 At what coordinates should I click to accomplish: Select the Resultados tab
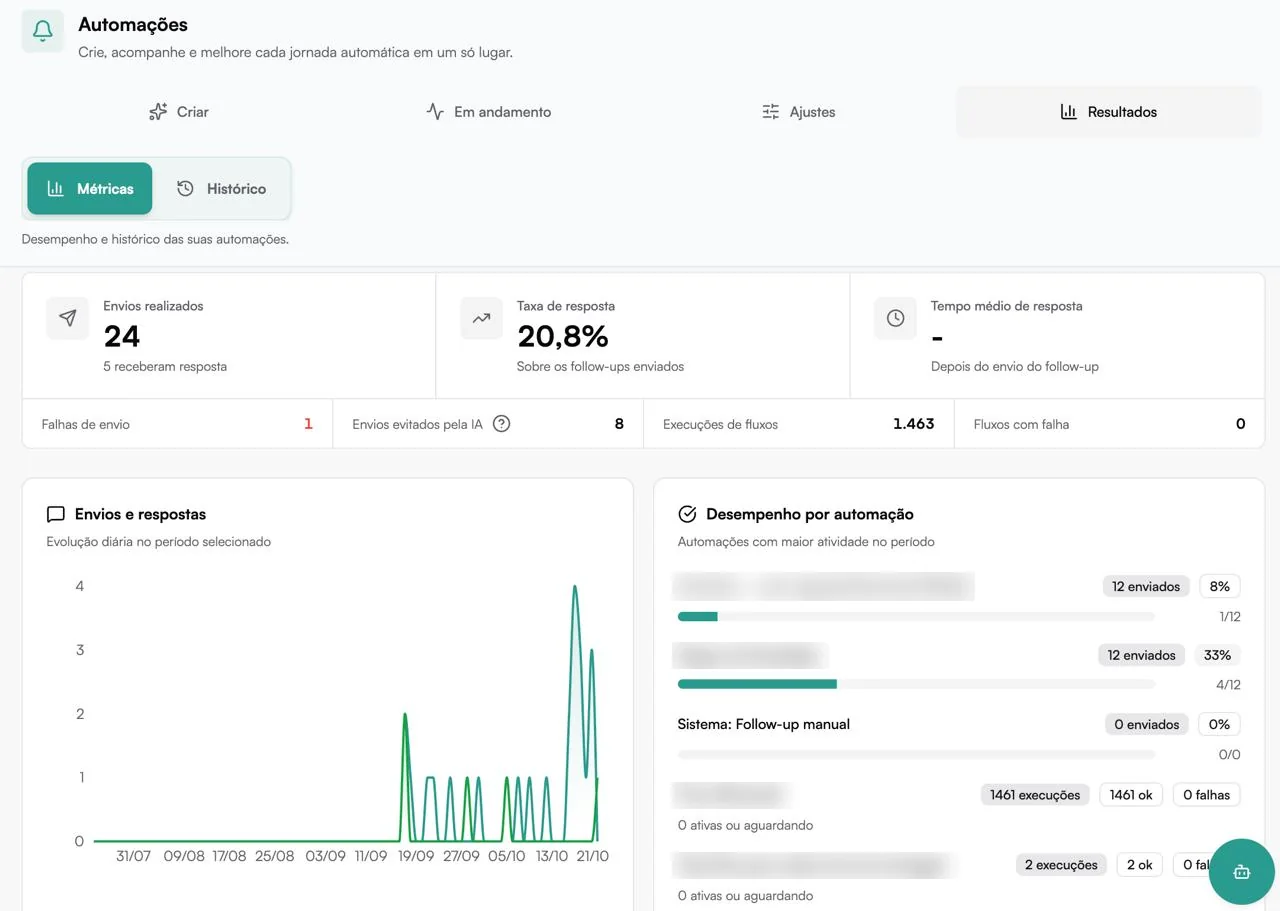[1108, 112]
